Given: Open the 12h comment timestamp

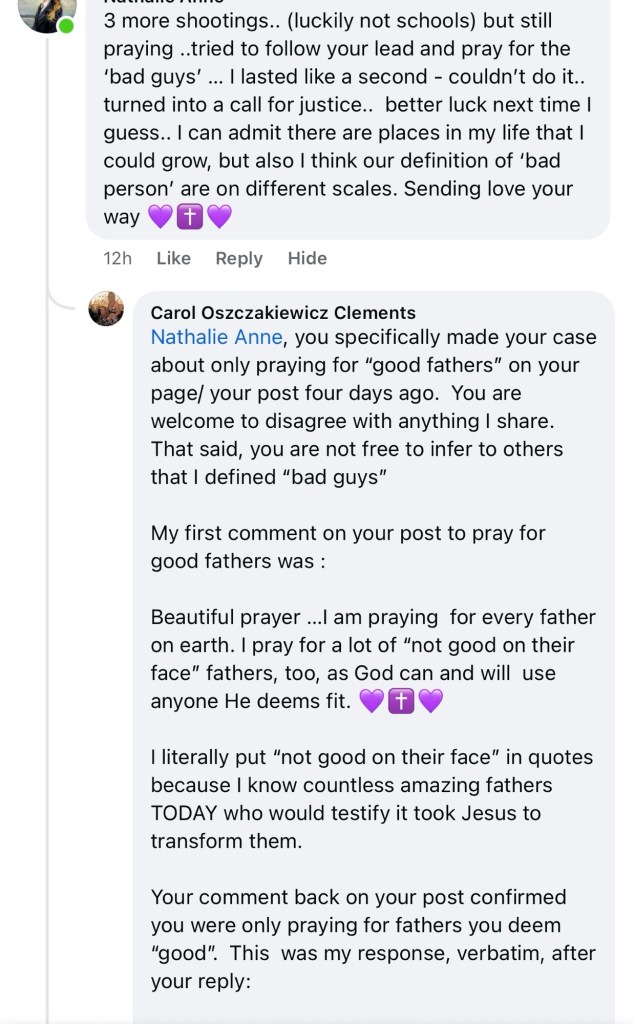Looking at the screenshot, I should pyautogui.click(x=117, y=258).
